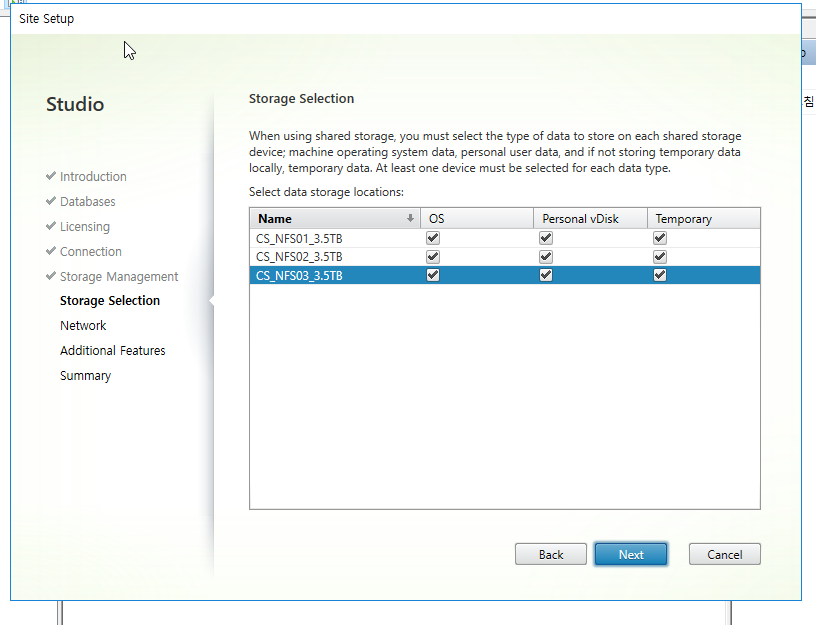Image resolution: width=816 pixels, height=625 pixels.
Task: Click the Back button
Action: click(551, 555)
